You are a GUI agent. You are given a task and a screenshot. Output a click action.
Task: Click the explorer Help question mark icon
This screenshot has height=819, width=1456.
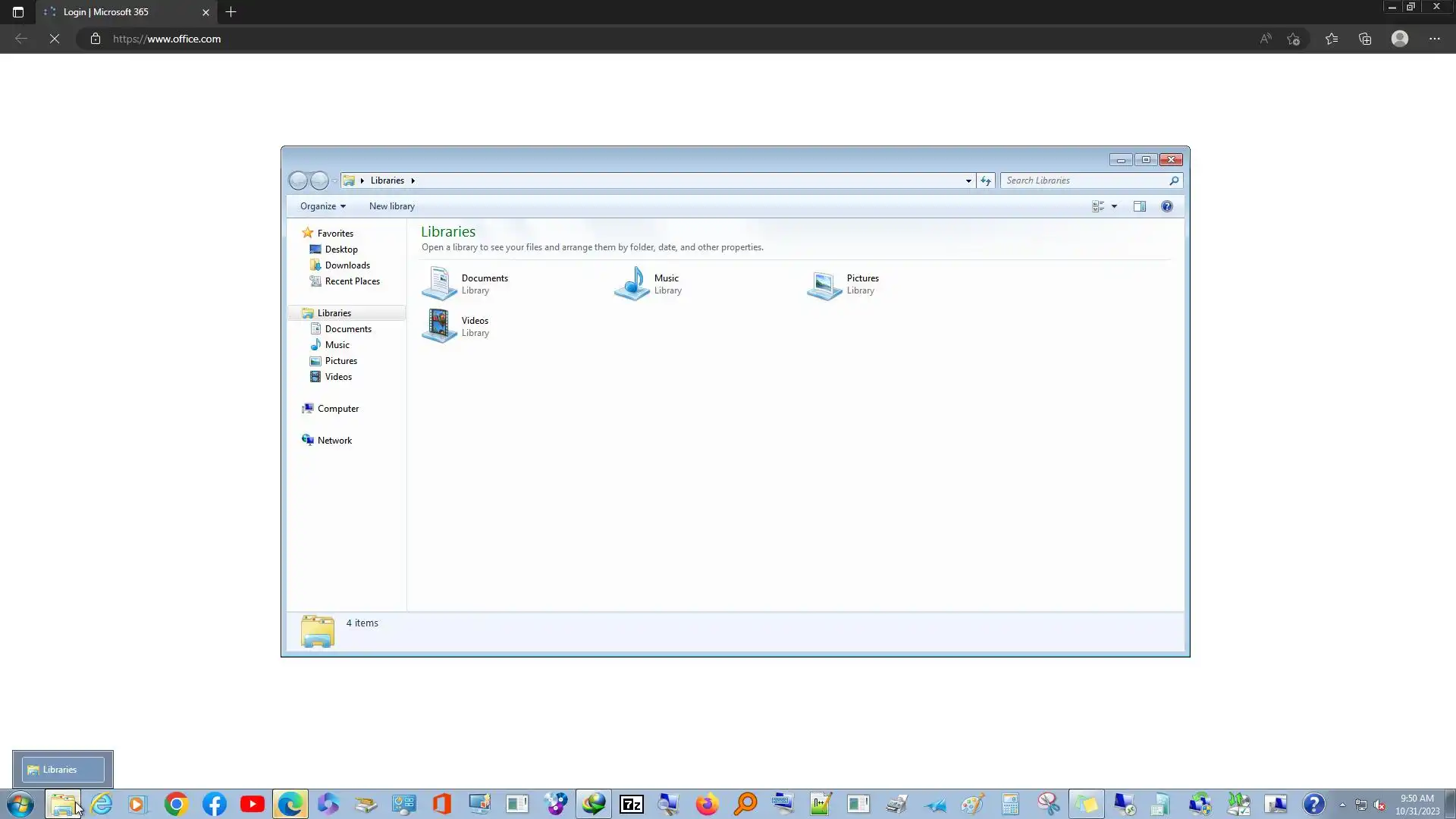[1167, 206]
